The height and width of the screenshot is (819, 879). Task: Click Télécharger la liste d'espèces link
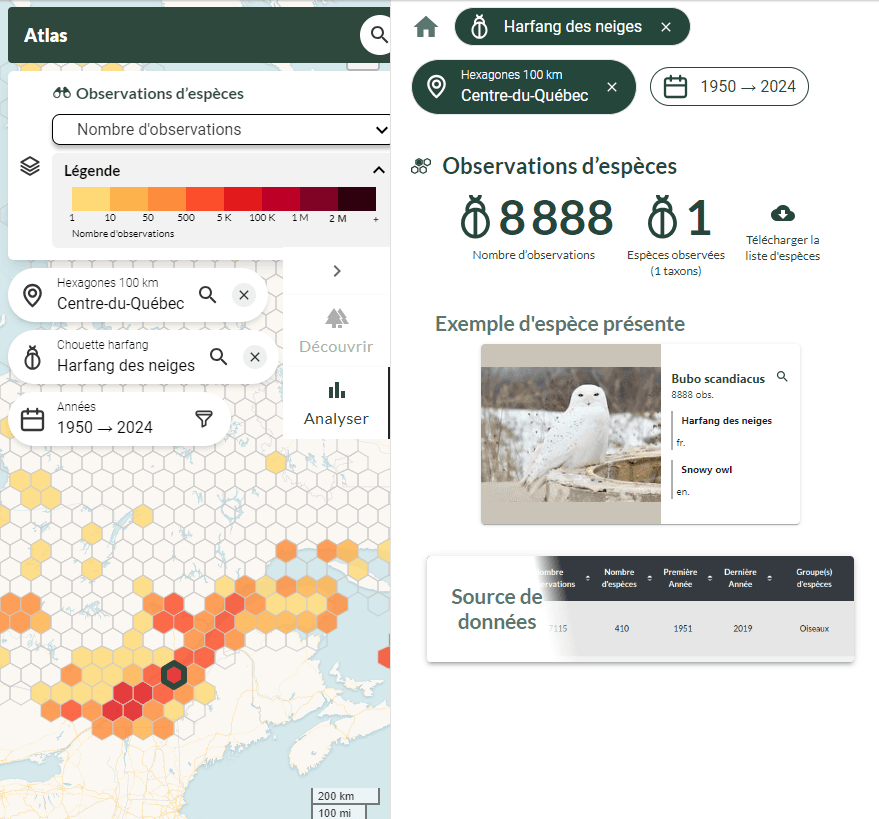[x=783, y=248]
